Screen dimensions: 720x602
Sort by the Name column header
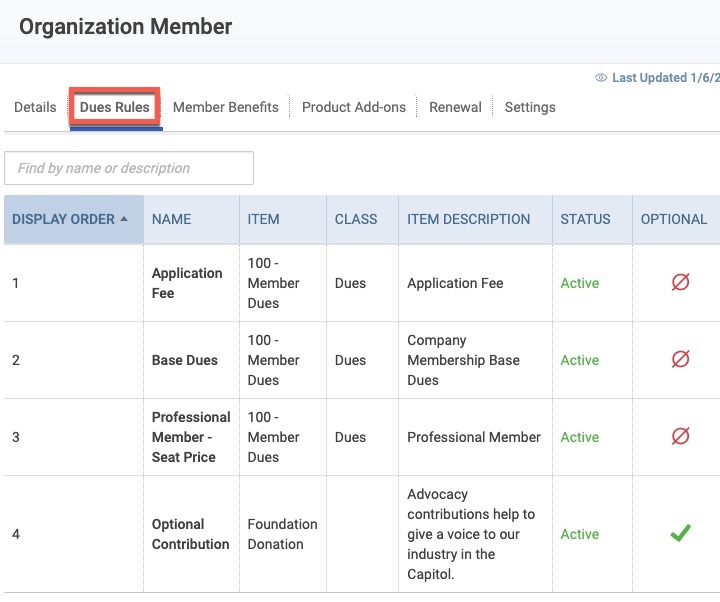pos(171,219)
